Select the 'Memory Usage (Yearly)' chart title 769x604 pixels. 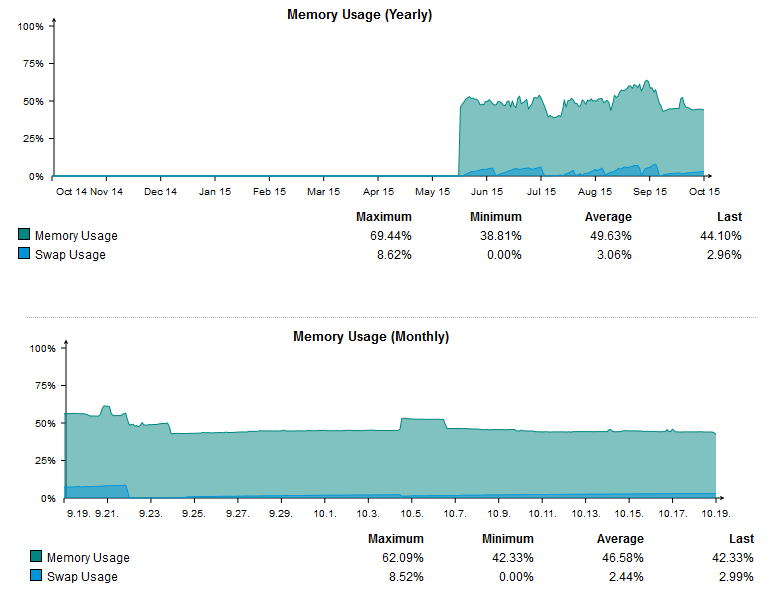[359, 15]
